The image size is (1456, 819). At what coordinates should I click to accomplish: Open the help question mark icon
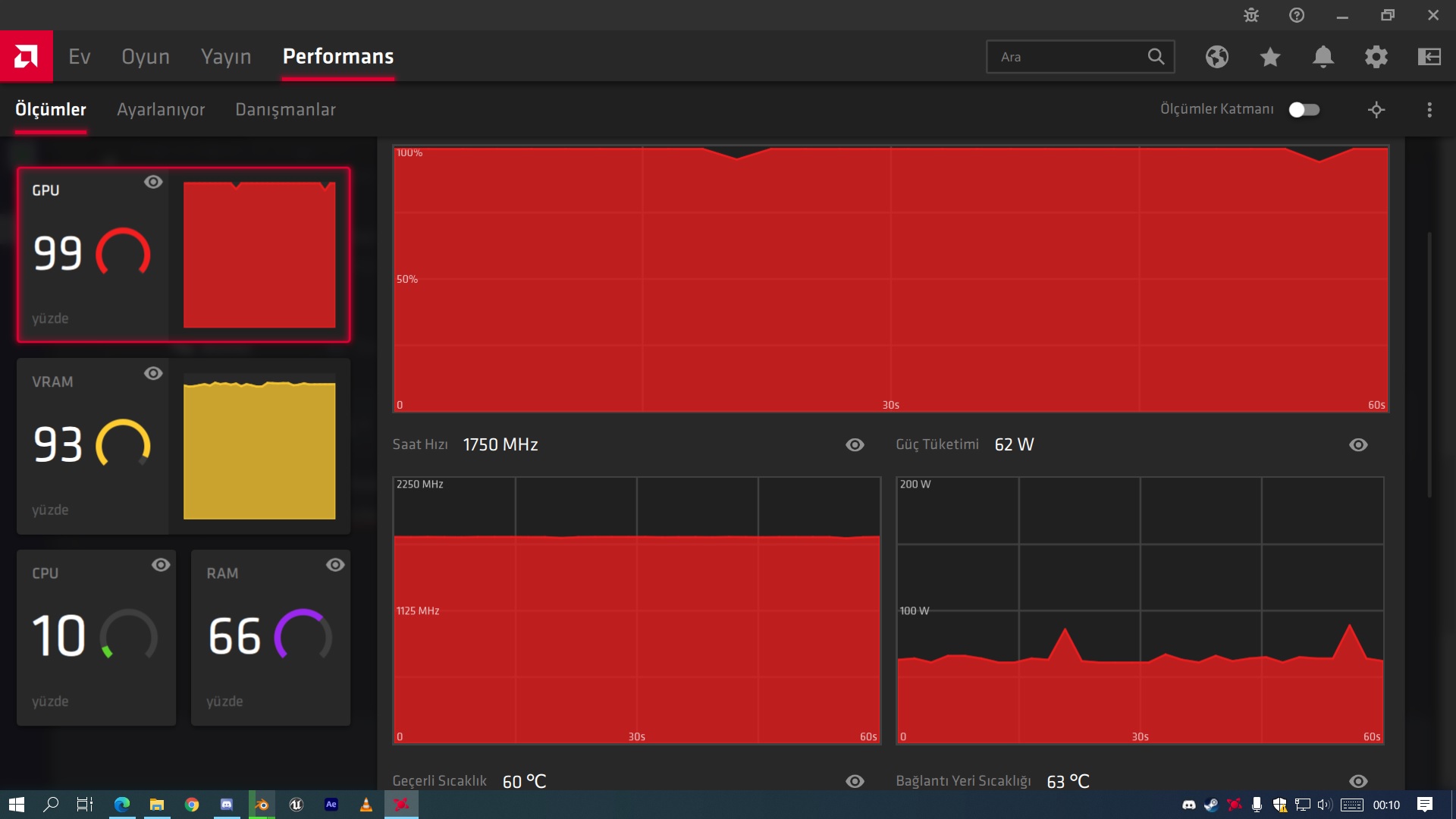(x=1297, y=15)
